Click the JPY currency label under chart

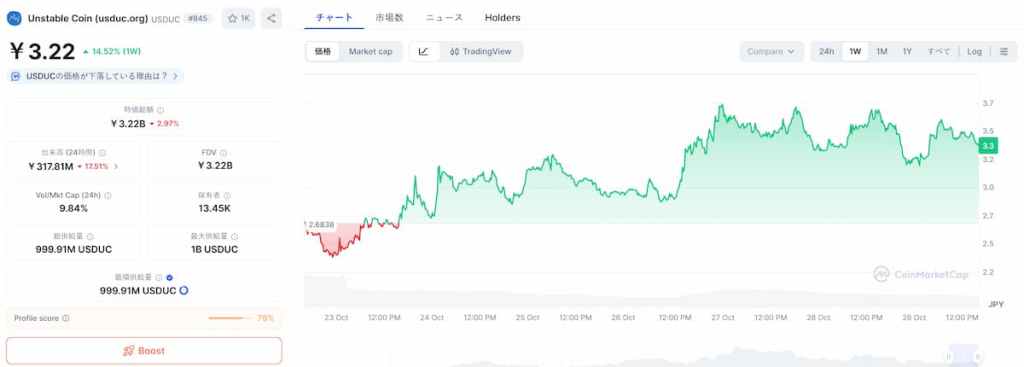tap(995, 304)
